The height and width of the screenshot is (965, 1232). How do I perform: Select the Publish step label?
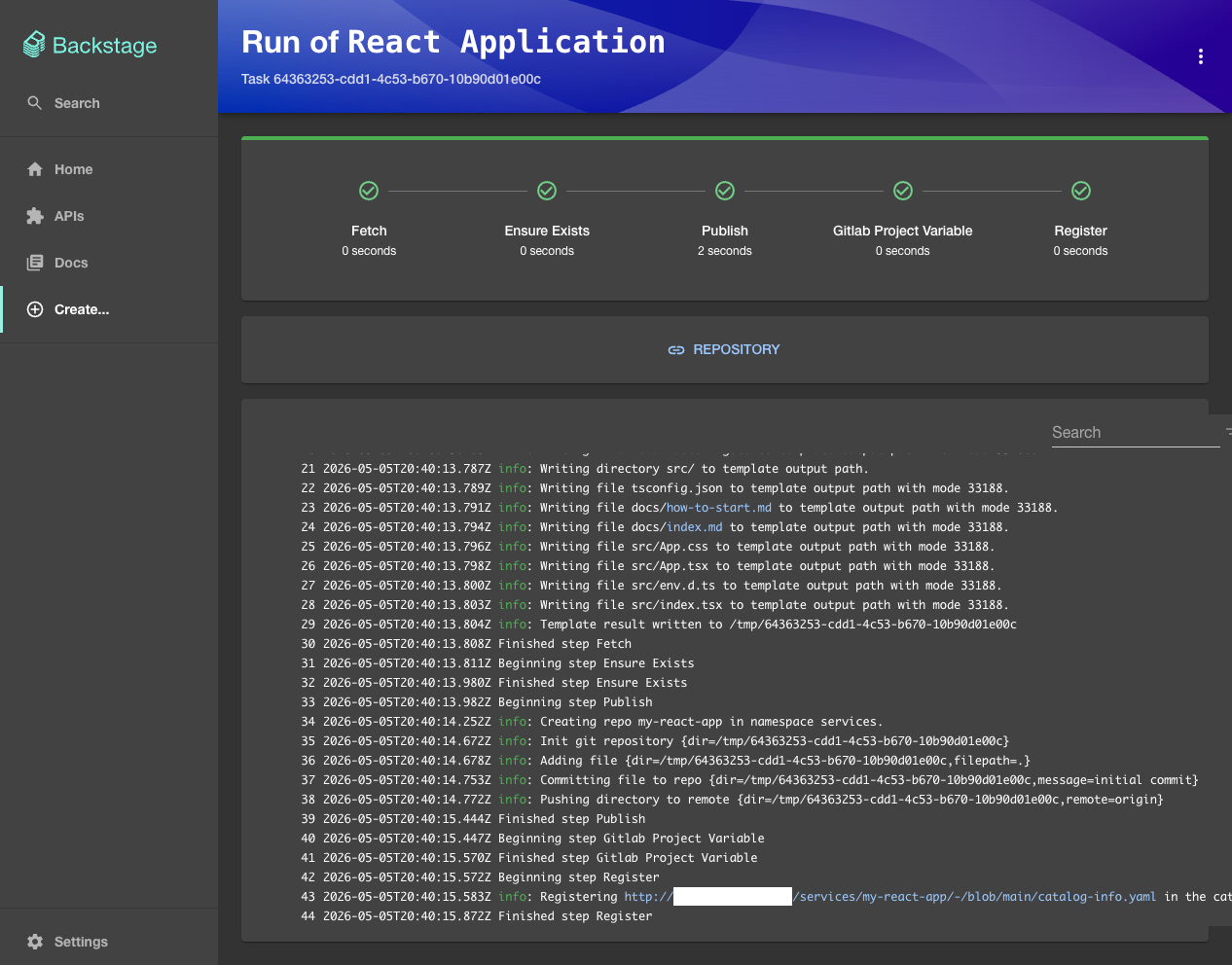725,231
